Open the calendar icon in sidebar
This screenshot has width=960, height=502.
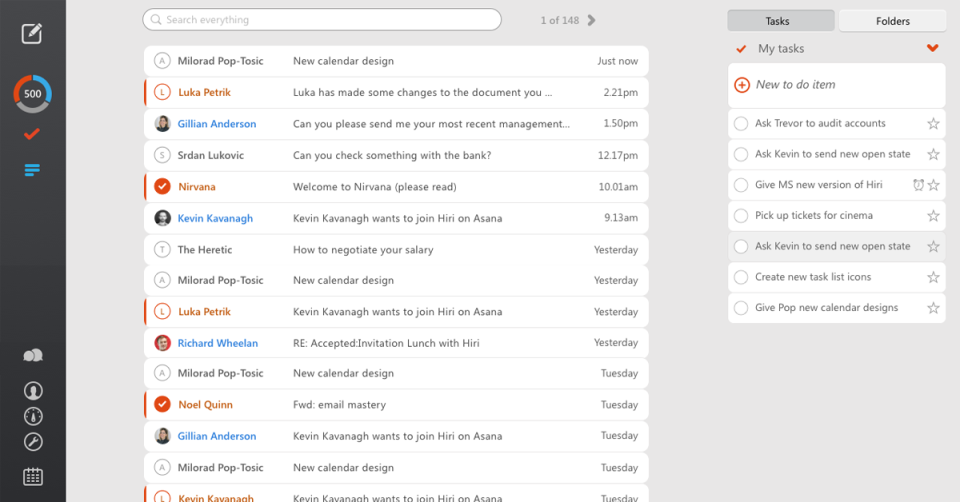tap(33, 476)
